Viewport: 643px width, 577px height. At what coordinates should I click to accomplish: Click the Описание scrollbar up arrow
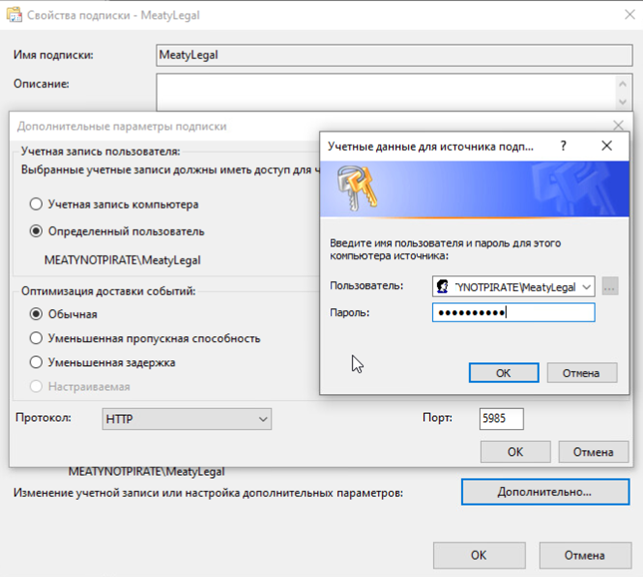point(624,83)
